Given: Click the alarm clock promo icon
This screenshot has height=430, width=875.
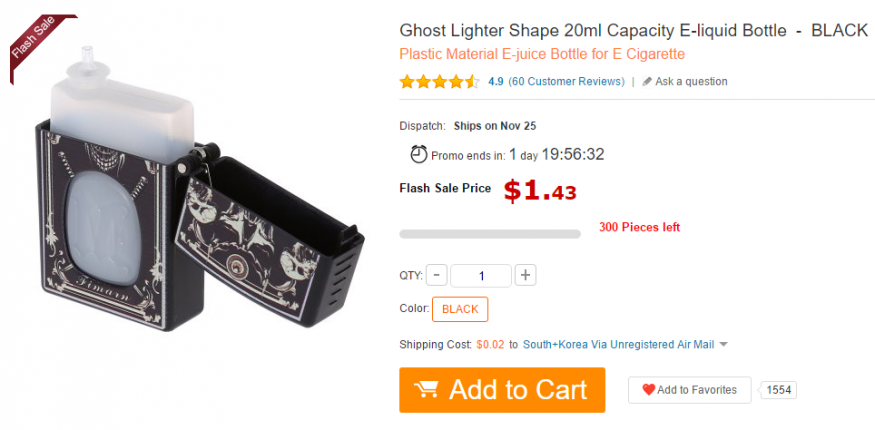Looking at the screenshot, I should click(419, 154).
